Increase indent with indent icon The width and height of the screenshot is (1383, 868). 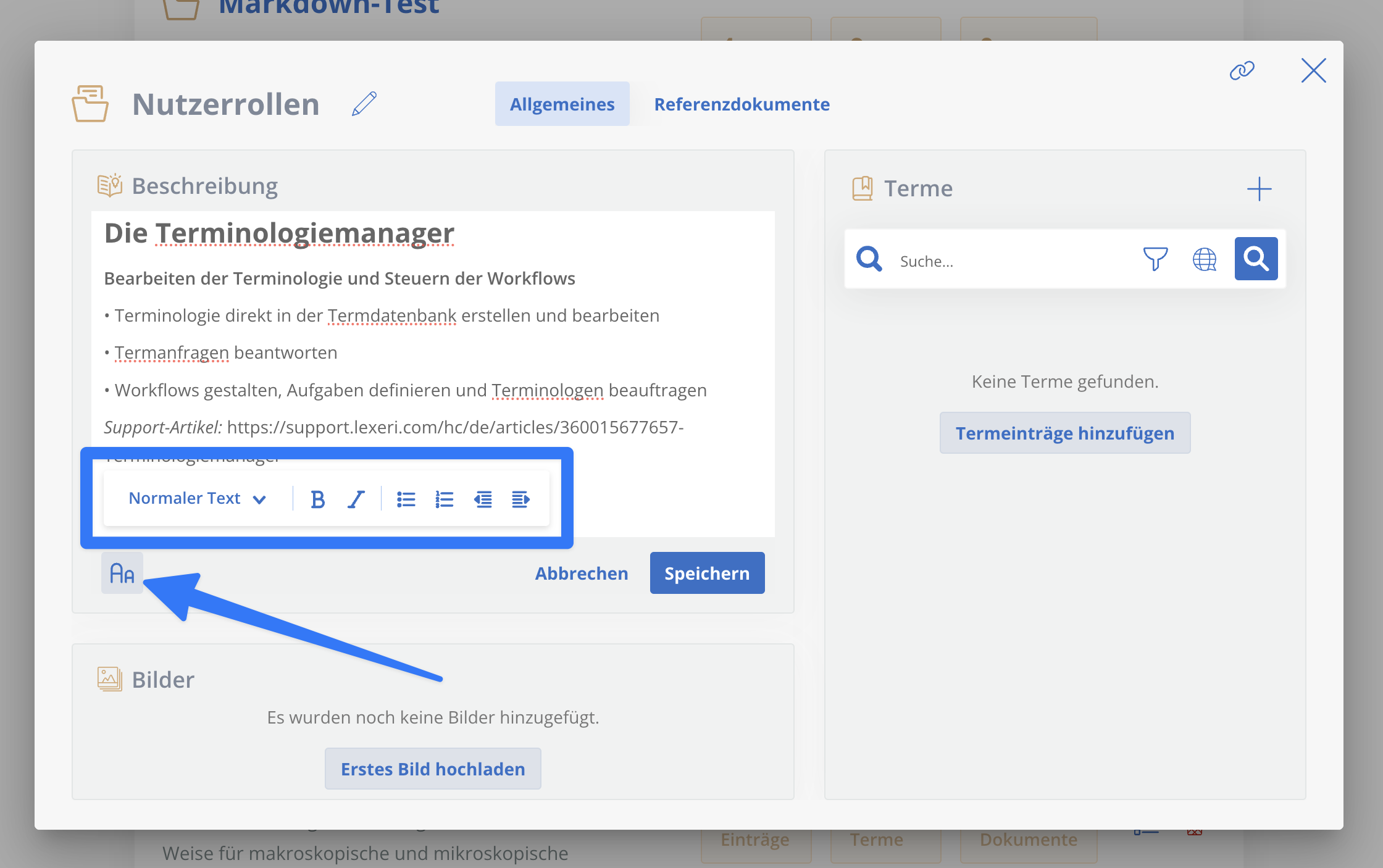coord(520,499)
